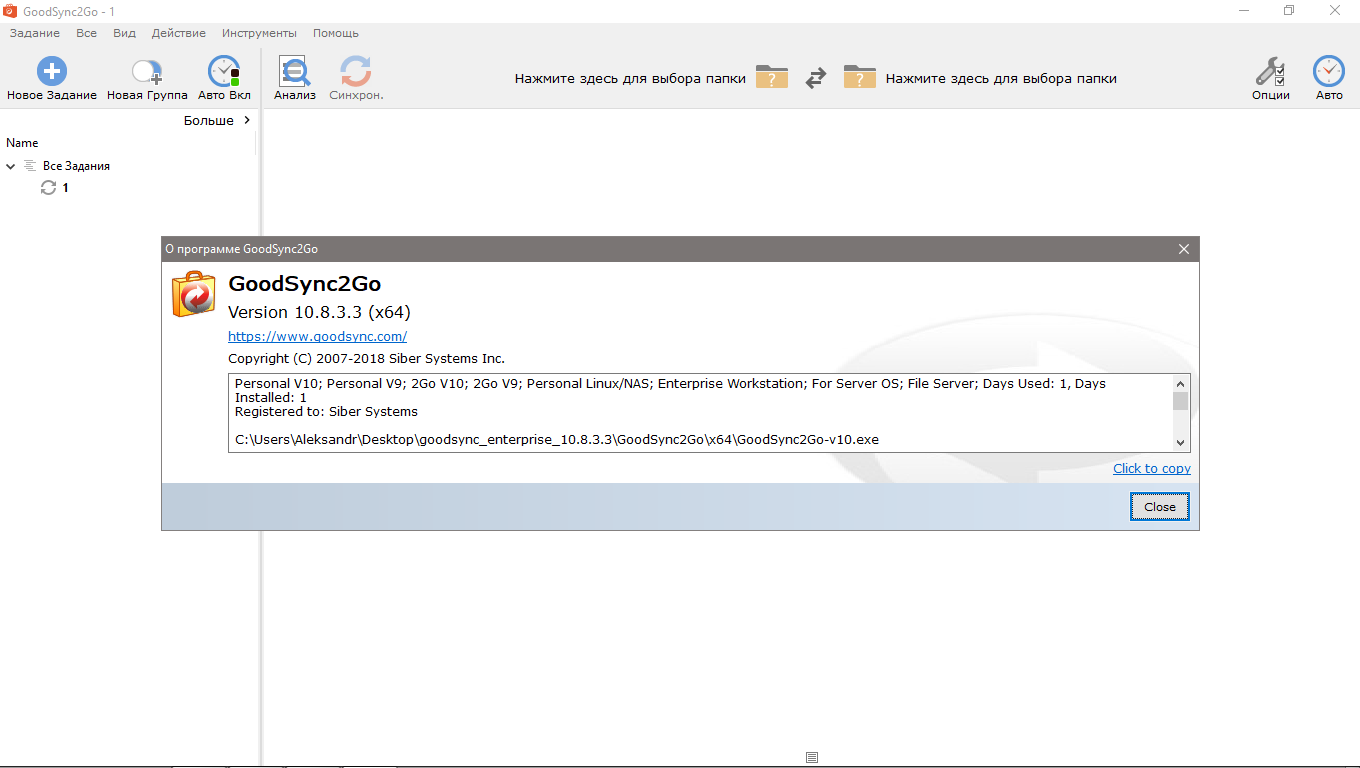Close the About dialog with Close button
The width and height of the screenshot is (1360, 768).
[x=1160, y=507]
